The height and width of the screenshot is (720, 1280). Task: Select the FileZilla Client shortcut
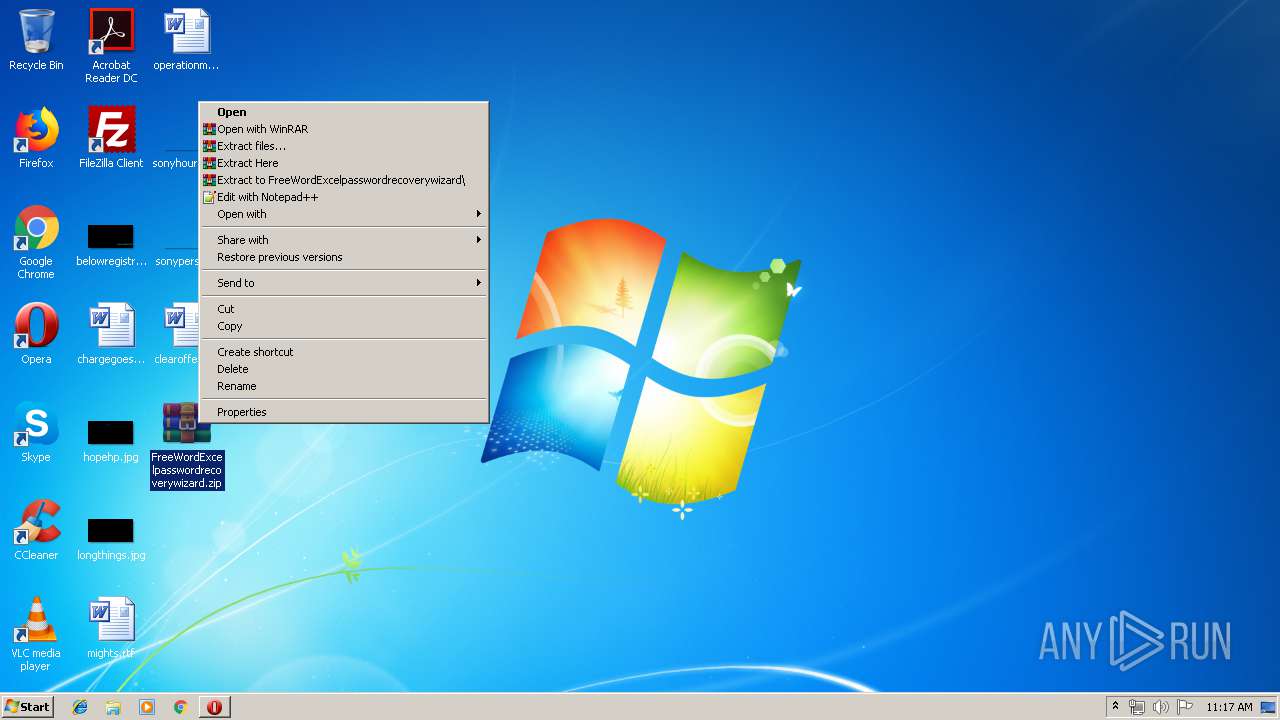(111, 138)
